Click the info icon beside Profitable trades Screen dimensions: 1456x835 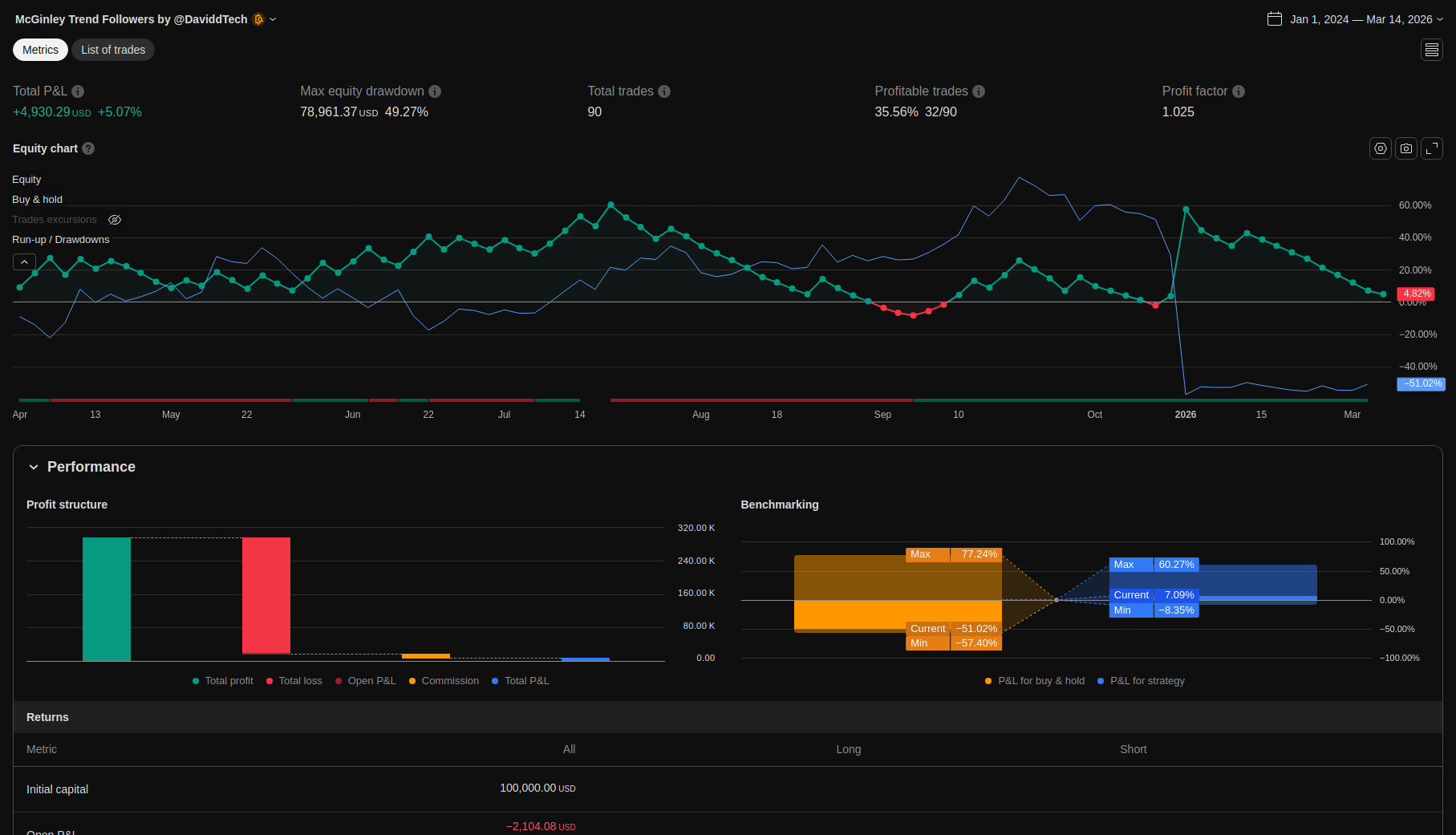point(979,91)
